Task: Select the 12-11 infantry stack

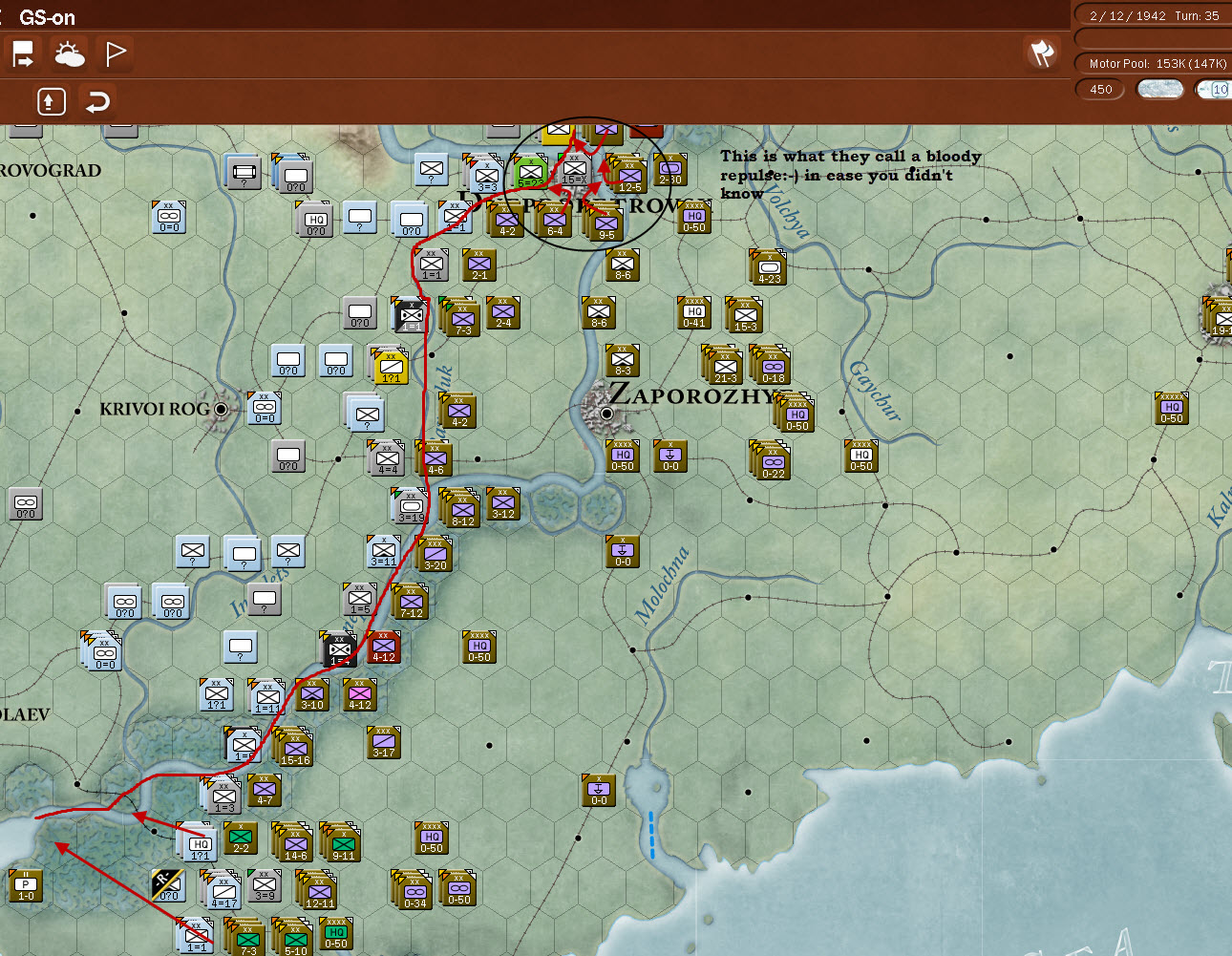Action: 320,892
